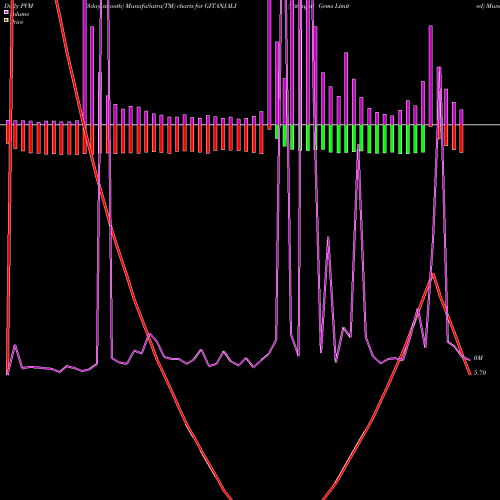Select the Volume legend label
Screen dimensions: 500x500
click(20, 14)
